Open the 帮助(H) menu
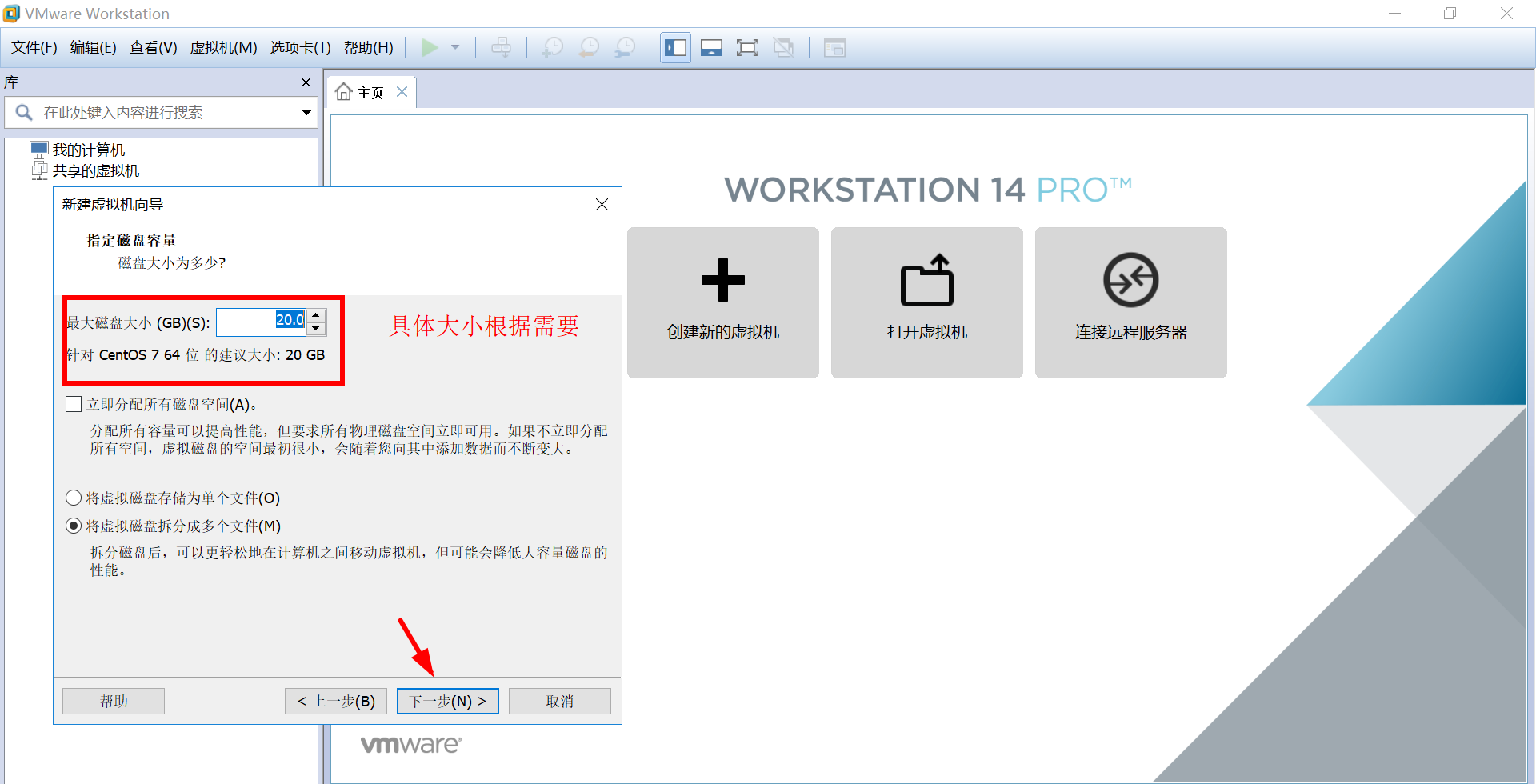 [x=368, y=48]
